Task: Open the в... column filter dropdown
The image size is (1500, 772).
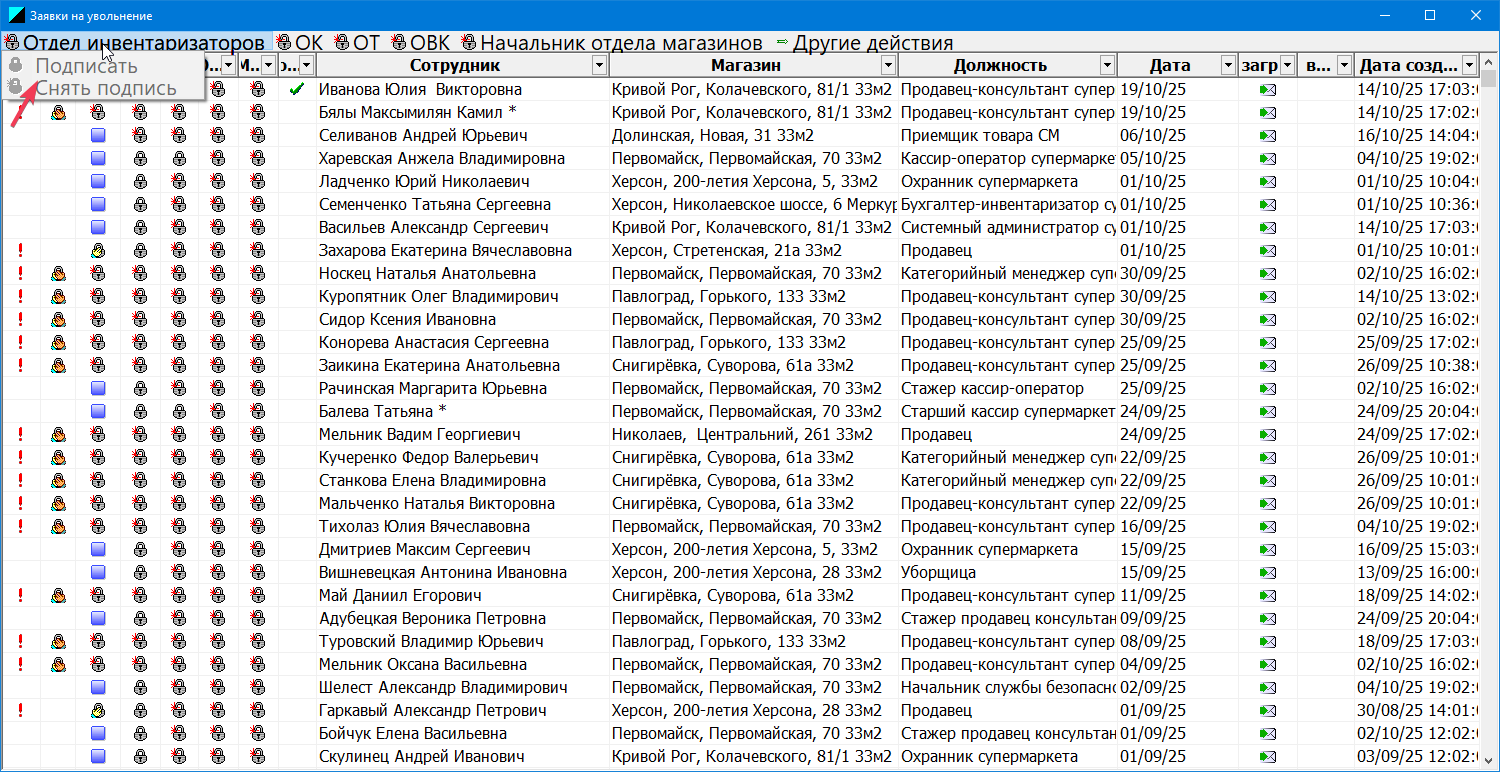Action: tap(1342, 65)
